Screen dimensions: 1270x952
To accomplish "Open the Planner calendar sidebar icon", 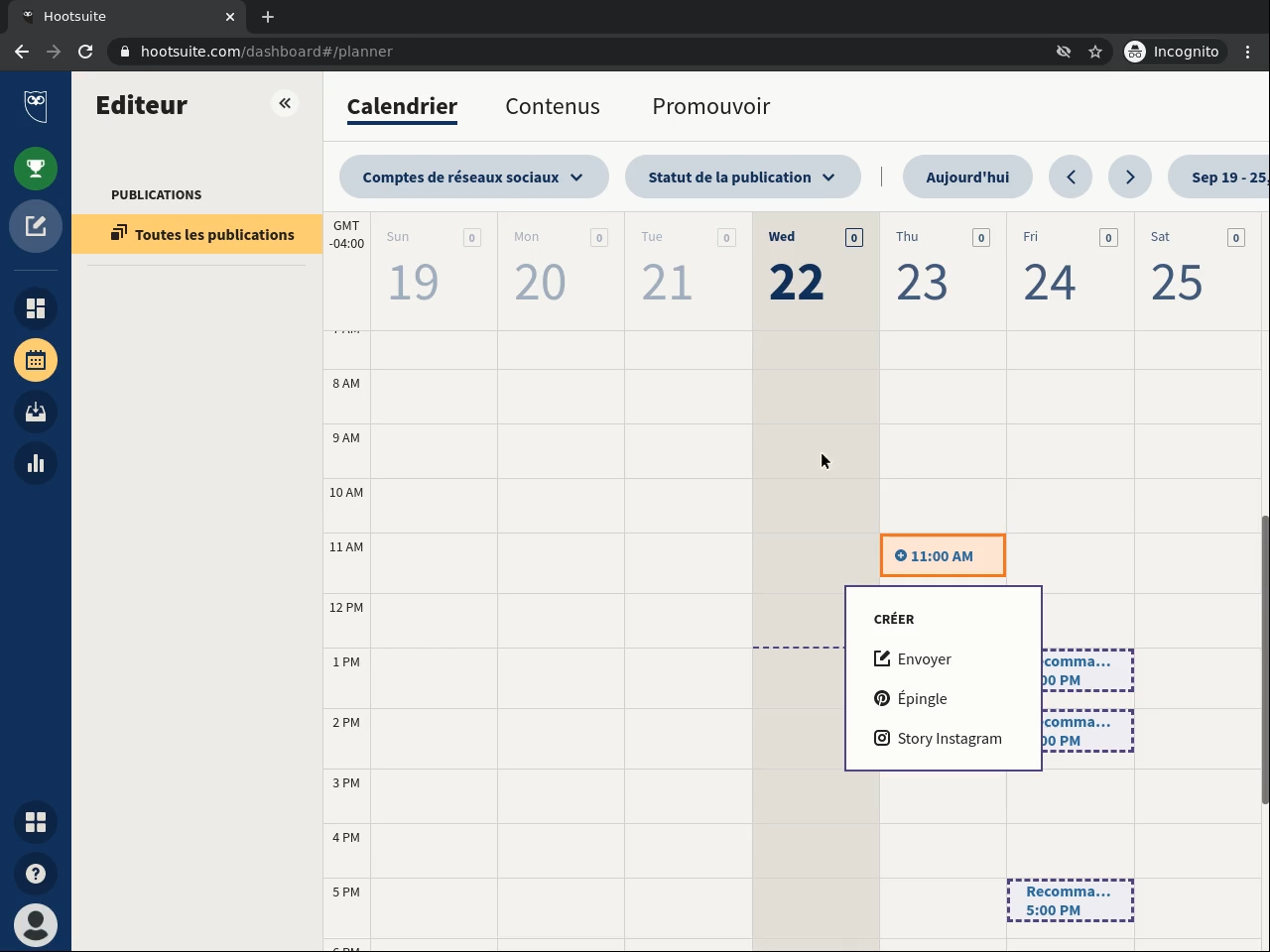I will (36, 360).
